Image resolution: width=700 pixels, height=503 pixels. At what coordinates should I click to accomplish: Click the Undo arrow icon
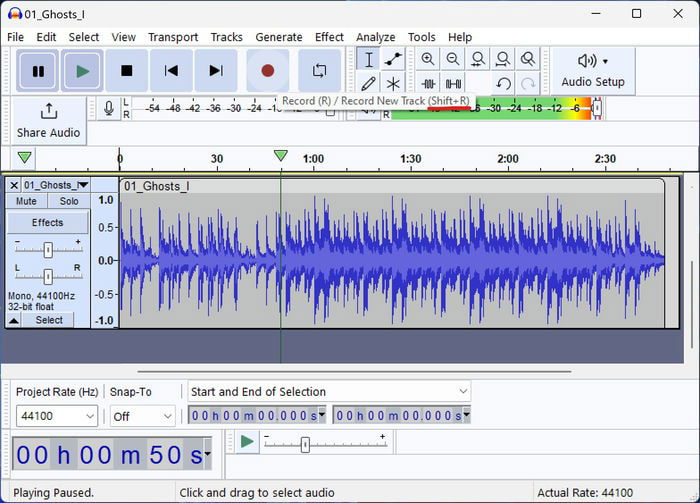(503, 83)
